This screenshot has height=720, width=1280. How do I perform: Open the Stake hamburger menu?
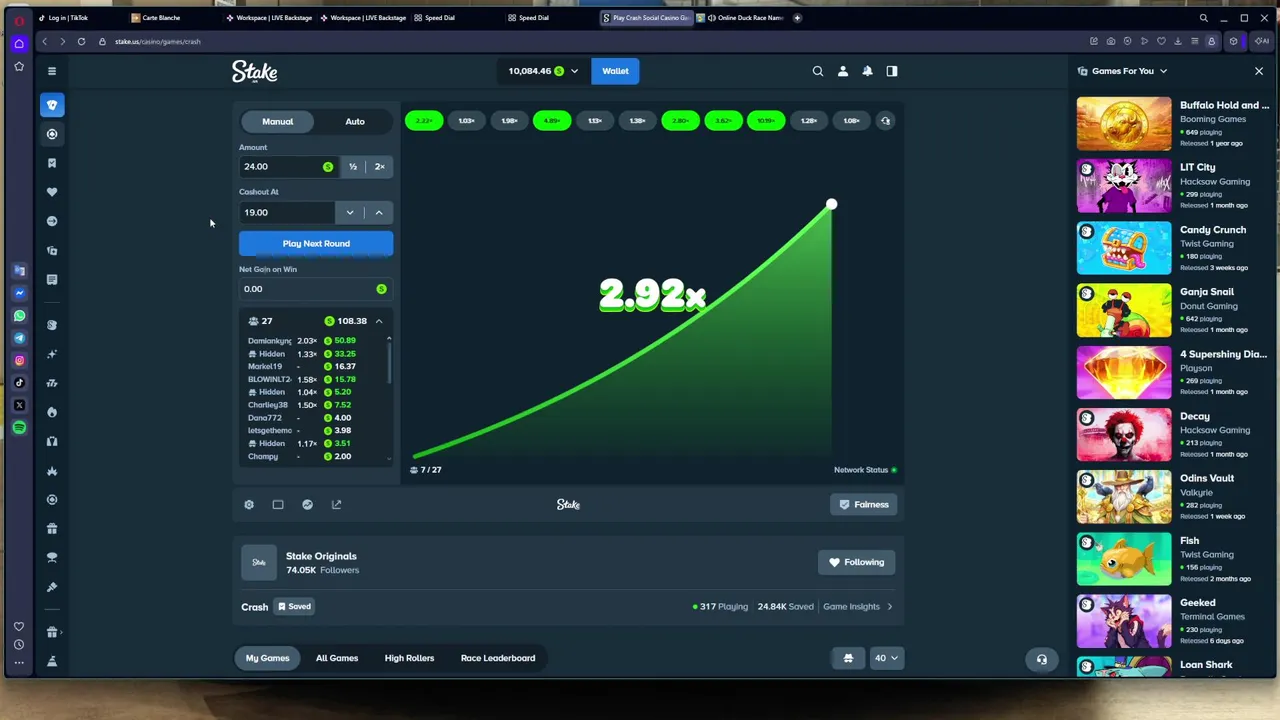coord(52,71)
